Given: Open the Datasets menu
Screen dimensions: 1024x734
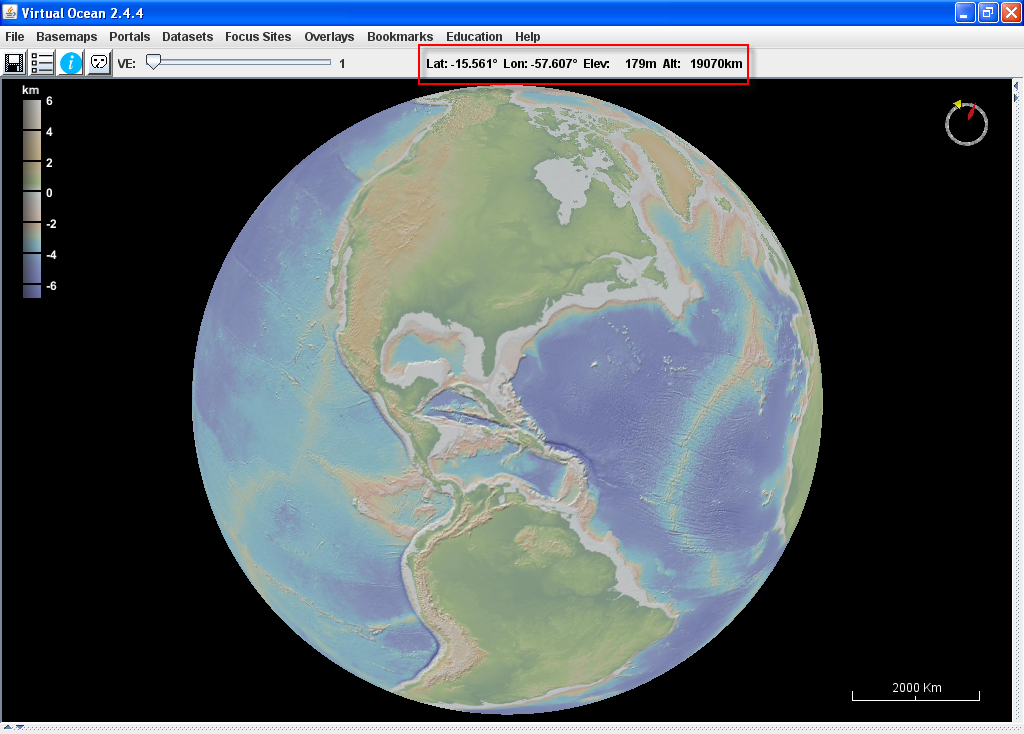Looking at the screenshot, I should [x=187, y=36].
